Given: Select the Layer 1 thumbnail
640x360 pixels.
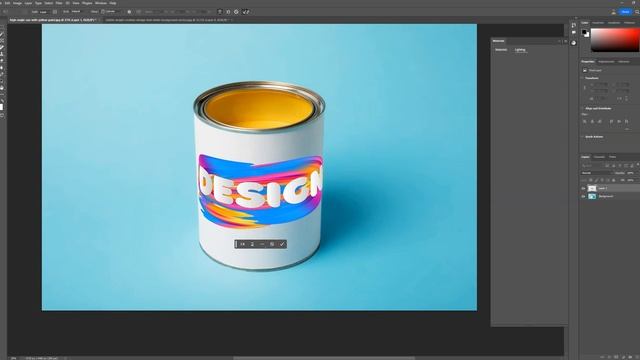Looking at the screenshot, I should click(592, 189).
